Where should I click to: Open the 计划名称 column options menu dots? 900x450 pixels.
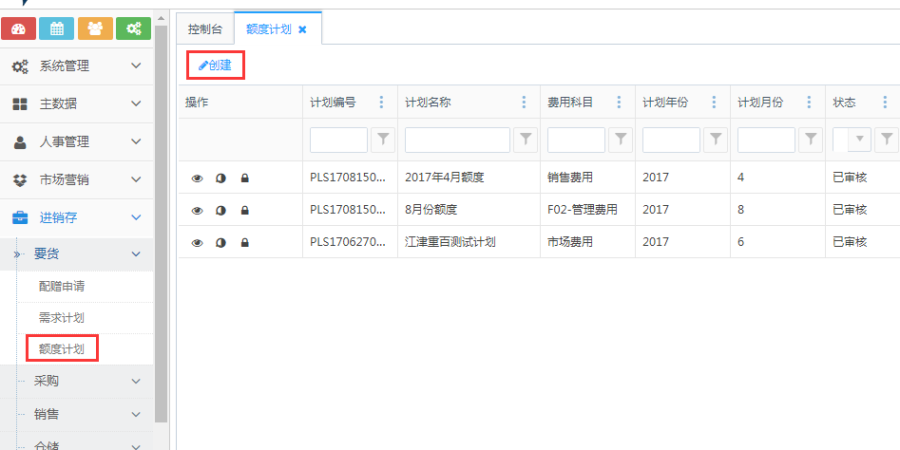[x=525, y=103]
